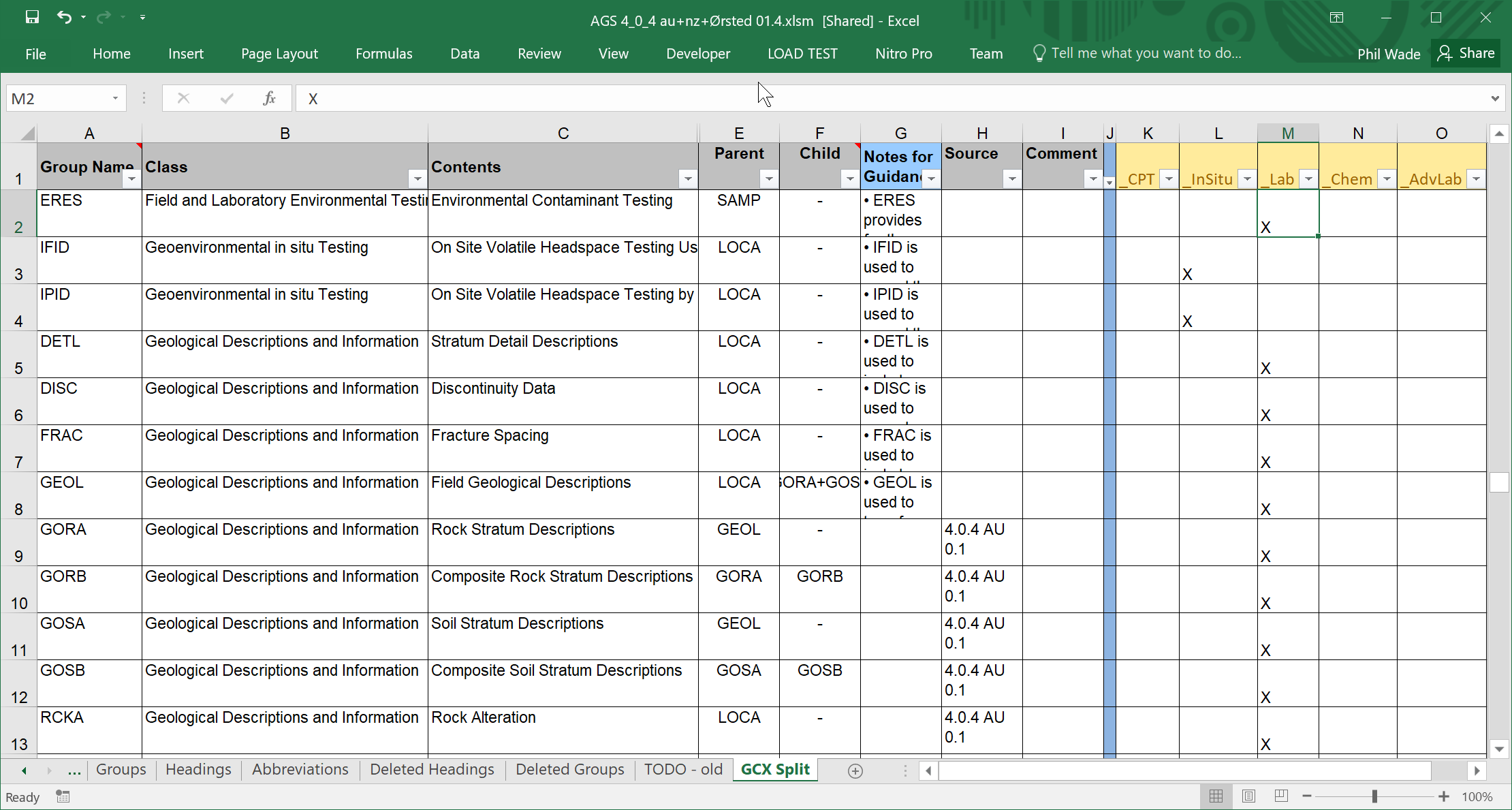
Task: Click the Undo arrow icon
Action: (64, 18)
